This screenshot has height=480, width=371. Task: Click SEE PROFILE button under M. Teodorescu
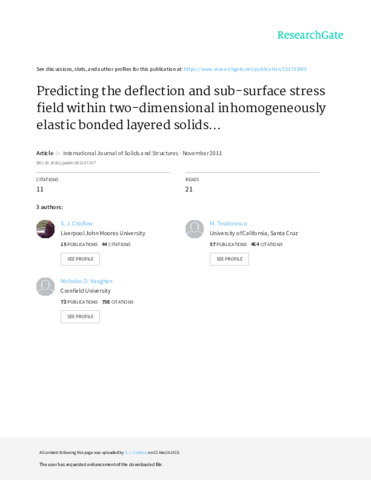229,259
